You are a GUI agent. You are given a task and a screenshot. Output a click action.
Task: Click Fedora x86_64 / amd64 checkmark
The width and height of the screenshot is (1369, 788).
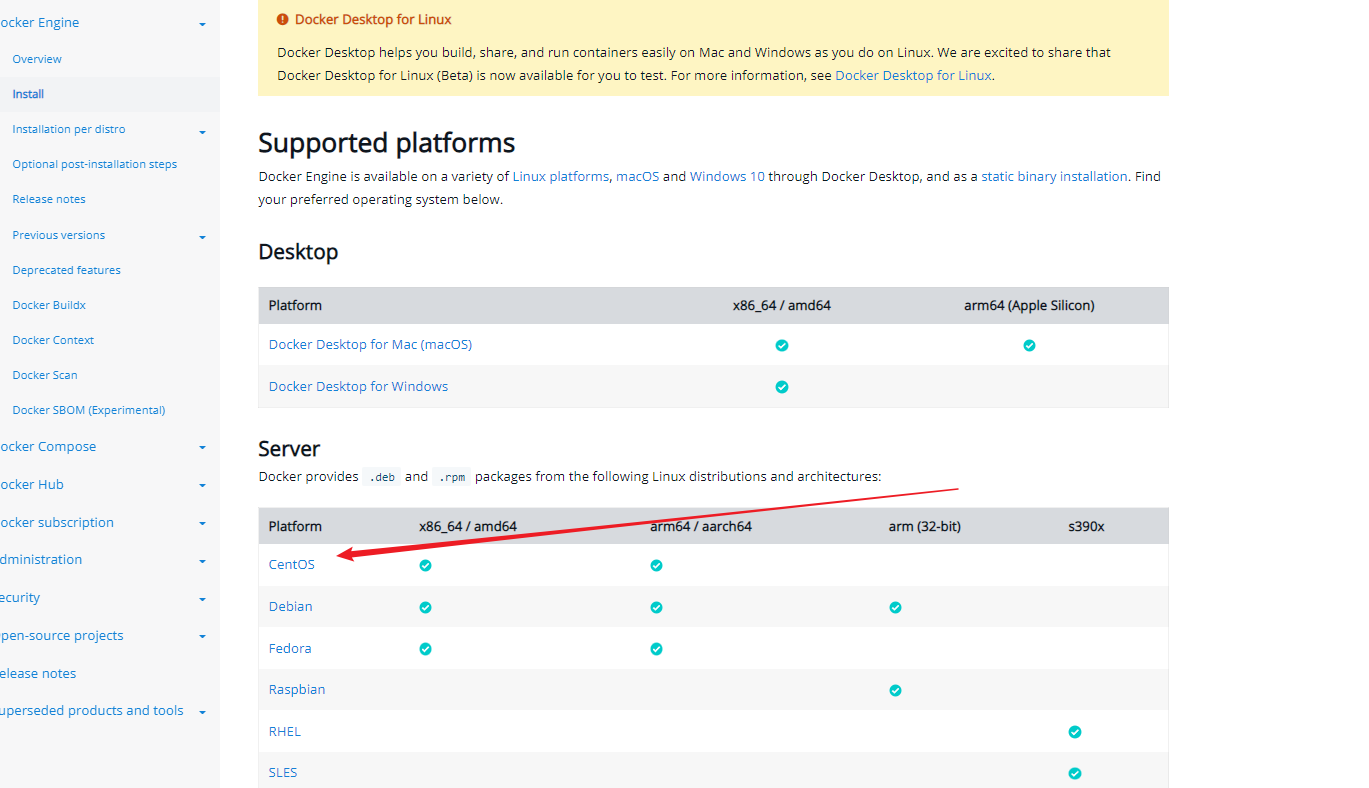pos(425,649)
